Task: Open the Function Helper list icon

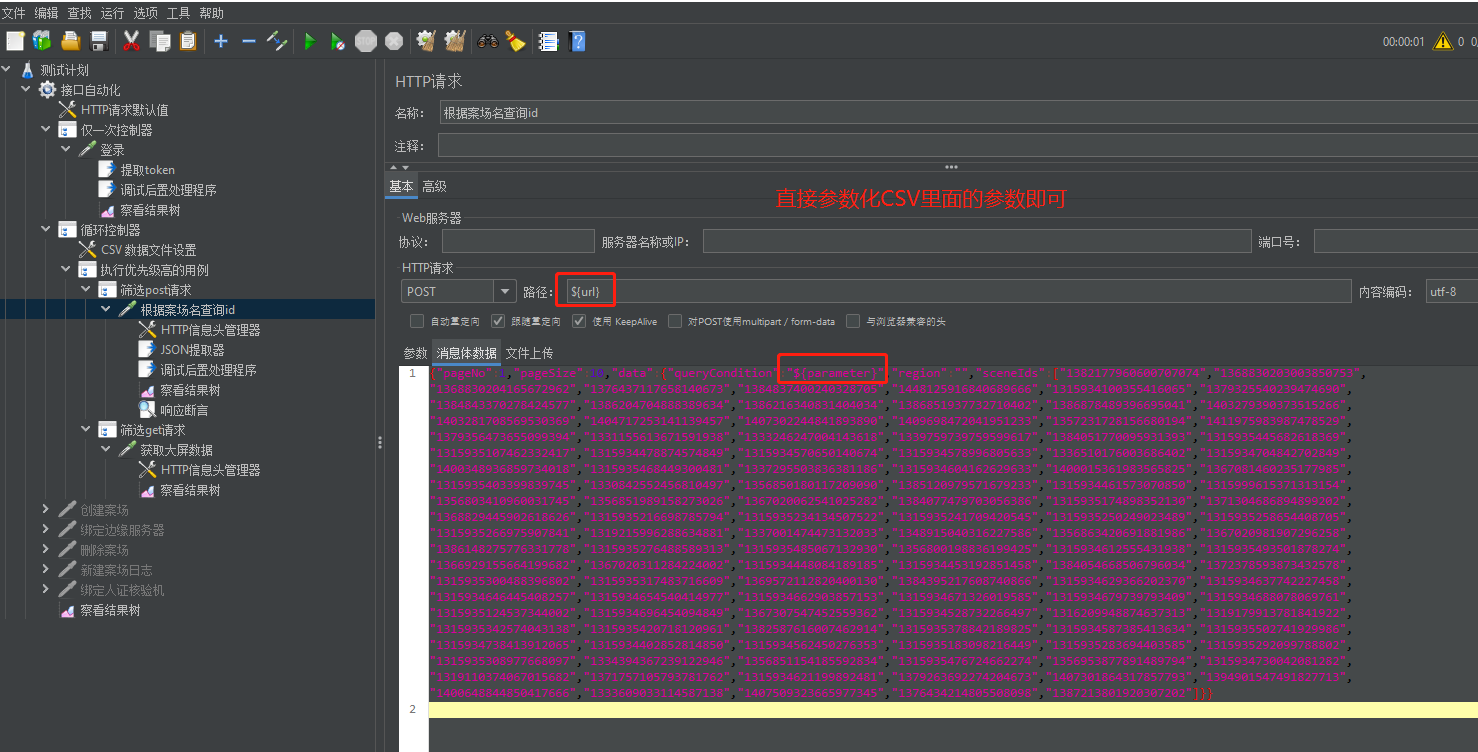Action: click(548, 41)
